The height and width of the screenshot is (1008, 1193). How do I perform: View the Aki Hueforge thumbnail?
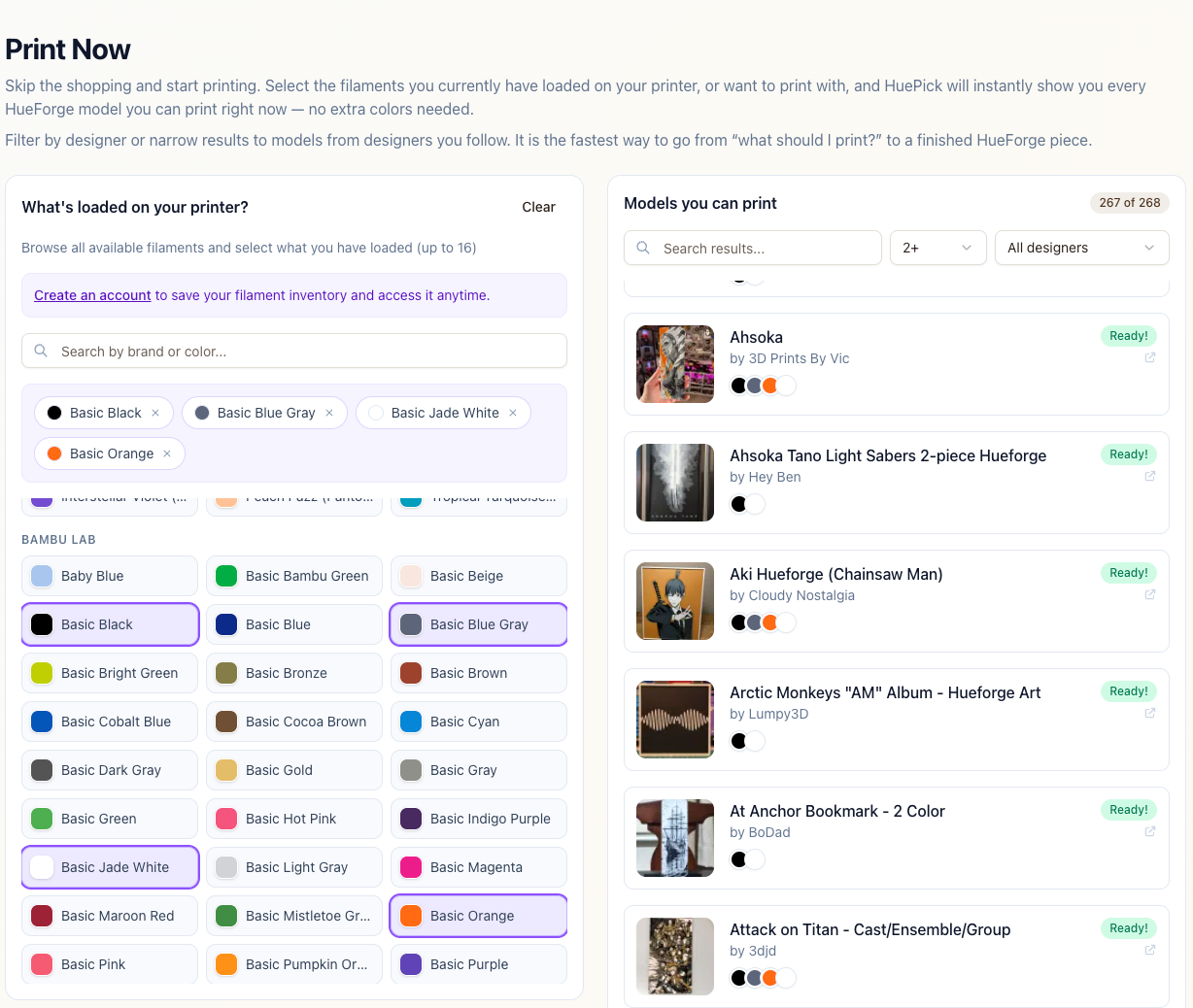click(675, 601)
